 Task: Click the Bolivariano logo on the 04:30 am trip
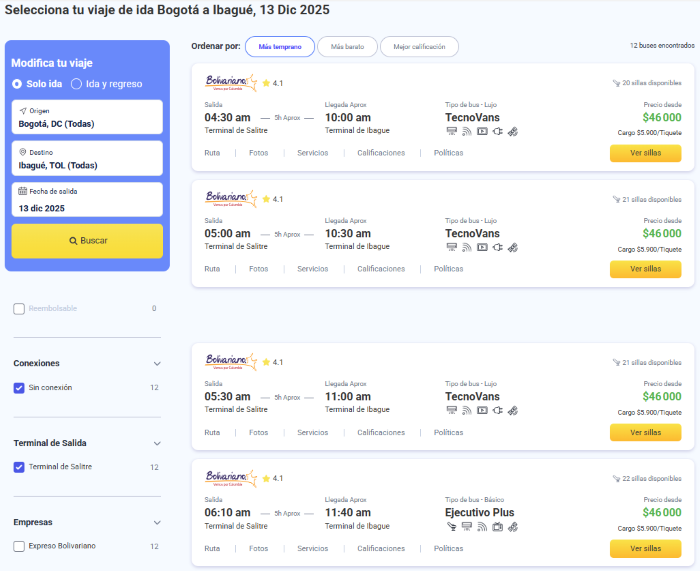coord(231,83)
